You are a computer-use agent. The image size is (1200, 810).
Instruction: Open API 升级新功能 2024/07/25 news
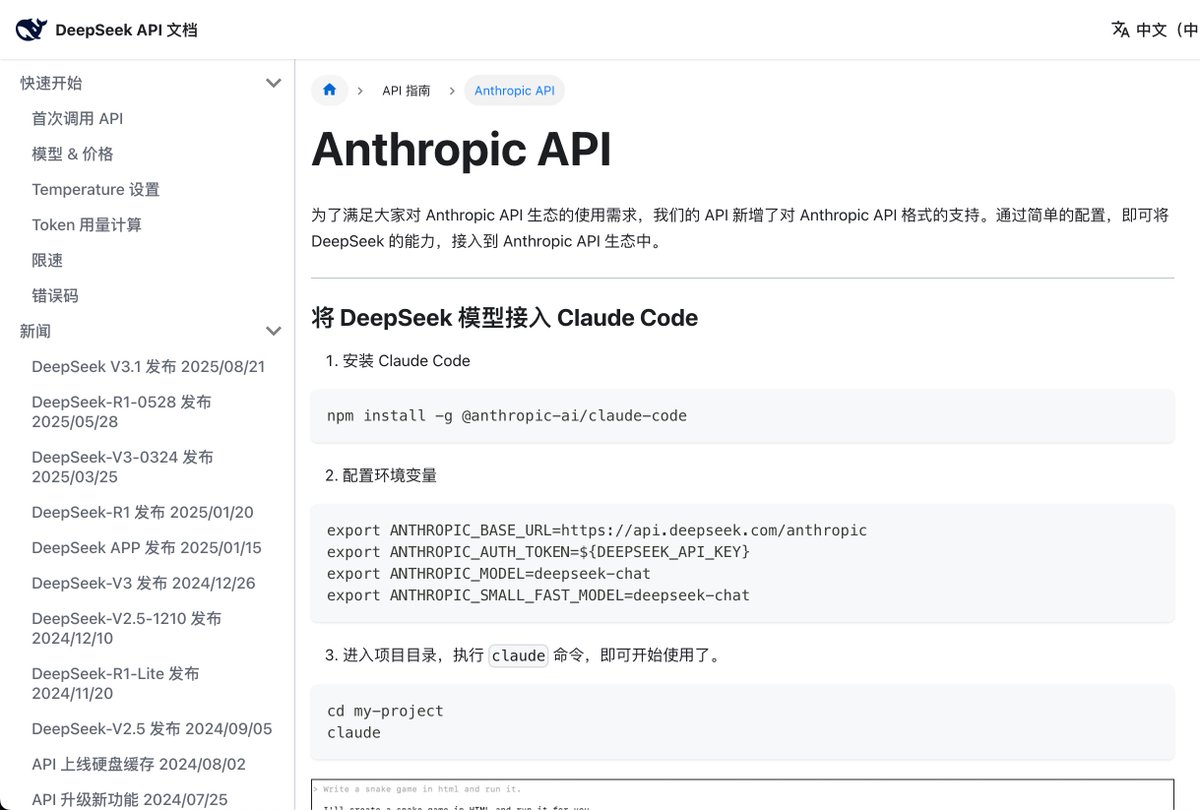[129, 800]
